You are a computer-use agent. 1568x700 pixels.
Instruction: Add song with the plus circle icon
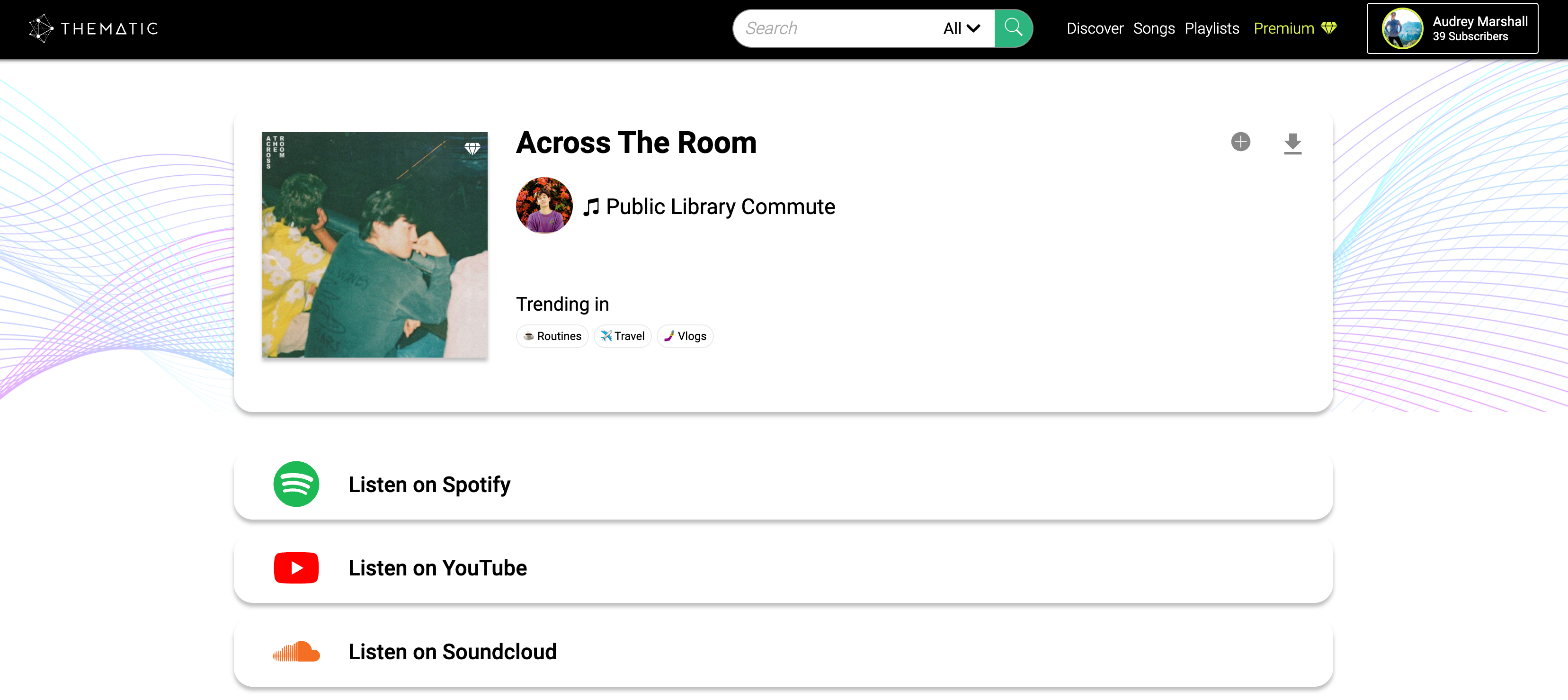point(1240,142)
